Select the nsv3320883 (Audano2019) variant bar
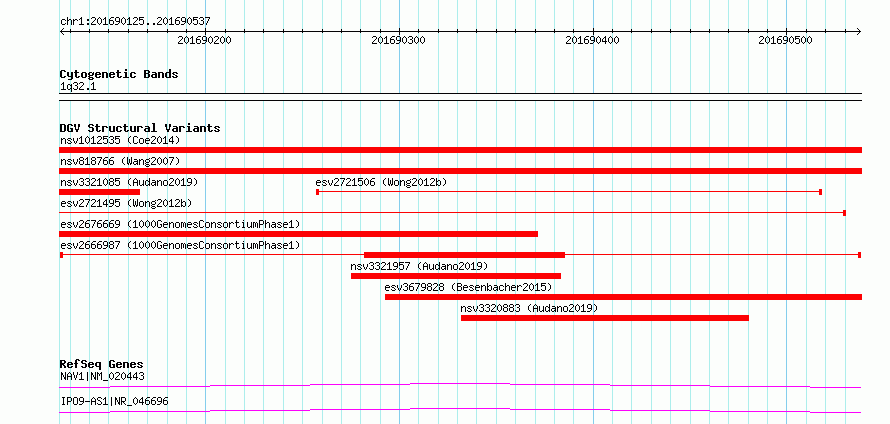890x424 pixels. pyautogui.click(x=604, y=318)
